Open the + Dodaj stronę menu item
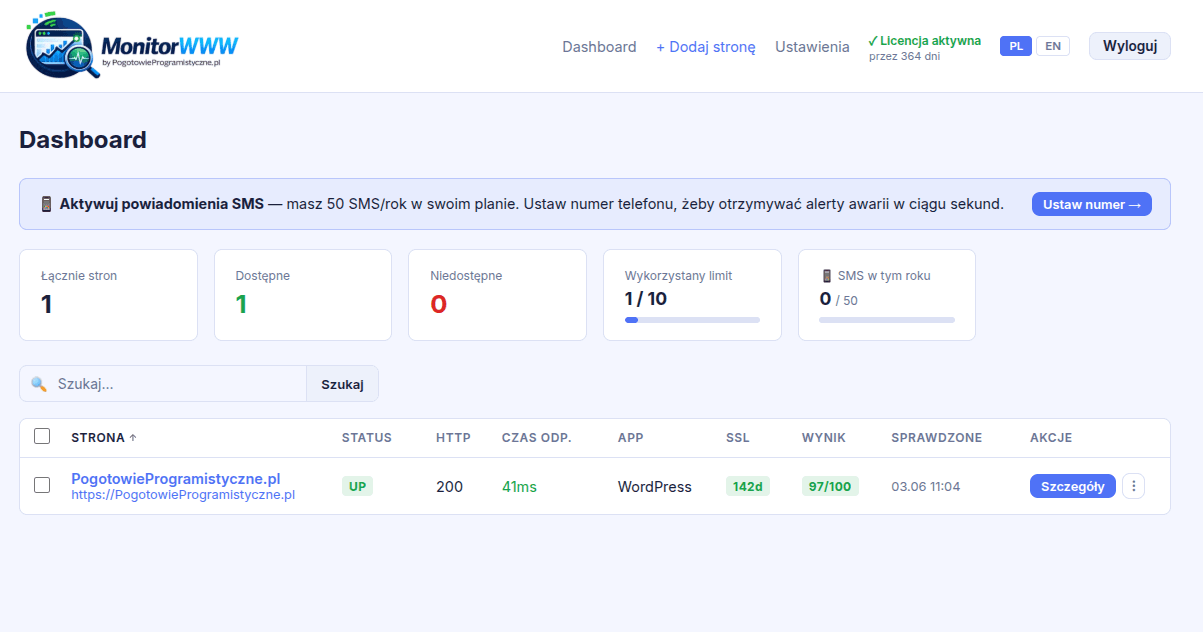This screenshot has height=632, width=1203. tap(706, 47)
